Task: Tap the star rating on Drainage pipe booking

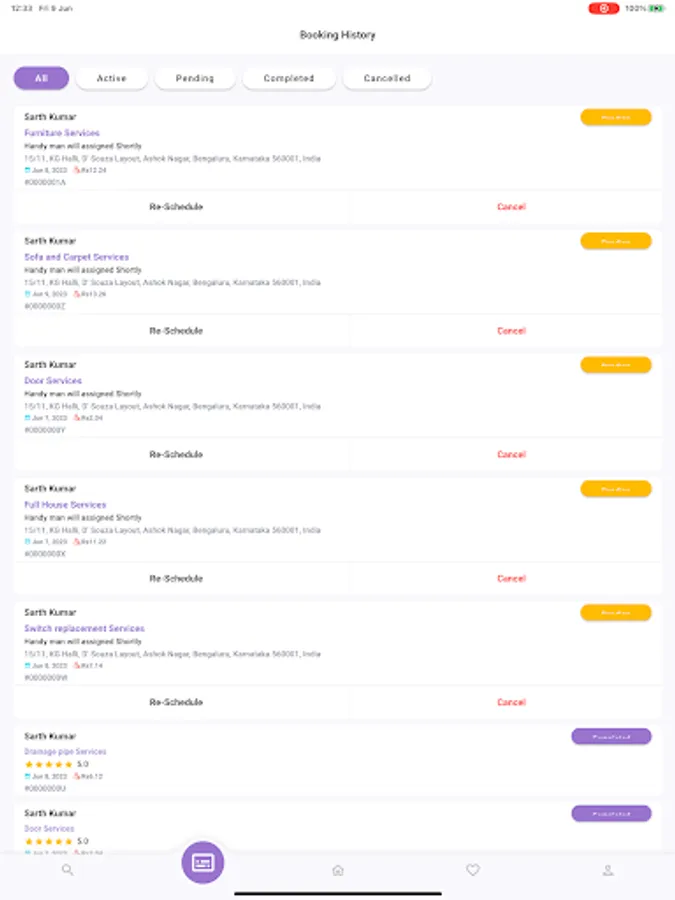Action: [x=49, y=764]
